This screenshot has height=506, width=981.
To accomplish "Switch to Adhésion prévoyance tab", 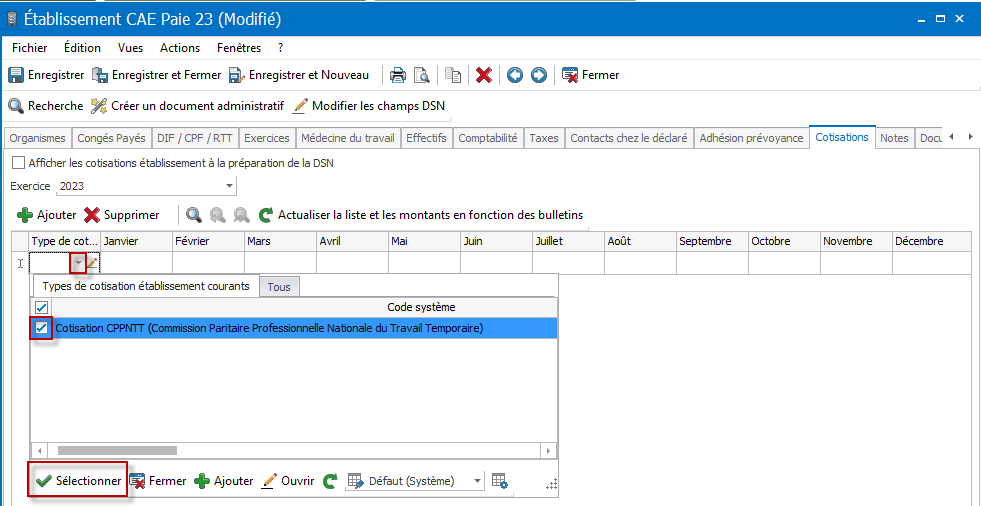I will tap(751, 138).
